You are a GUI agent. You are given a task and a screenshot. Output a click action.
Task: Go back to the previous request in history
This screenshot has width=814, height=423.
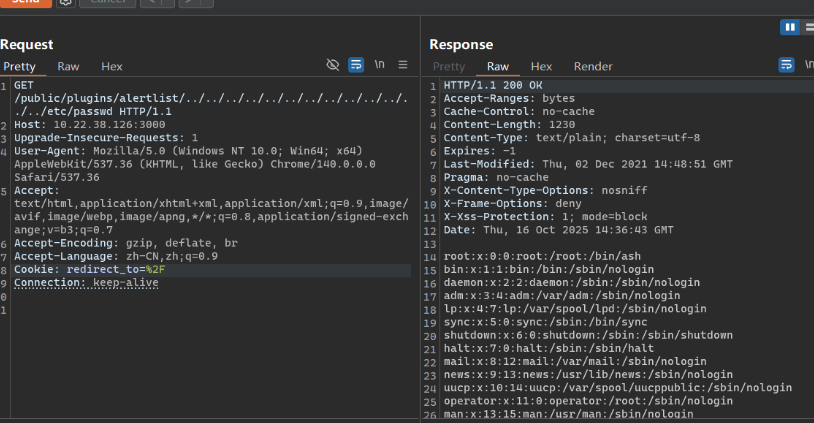[151, 3]
